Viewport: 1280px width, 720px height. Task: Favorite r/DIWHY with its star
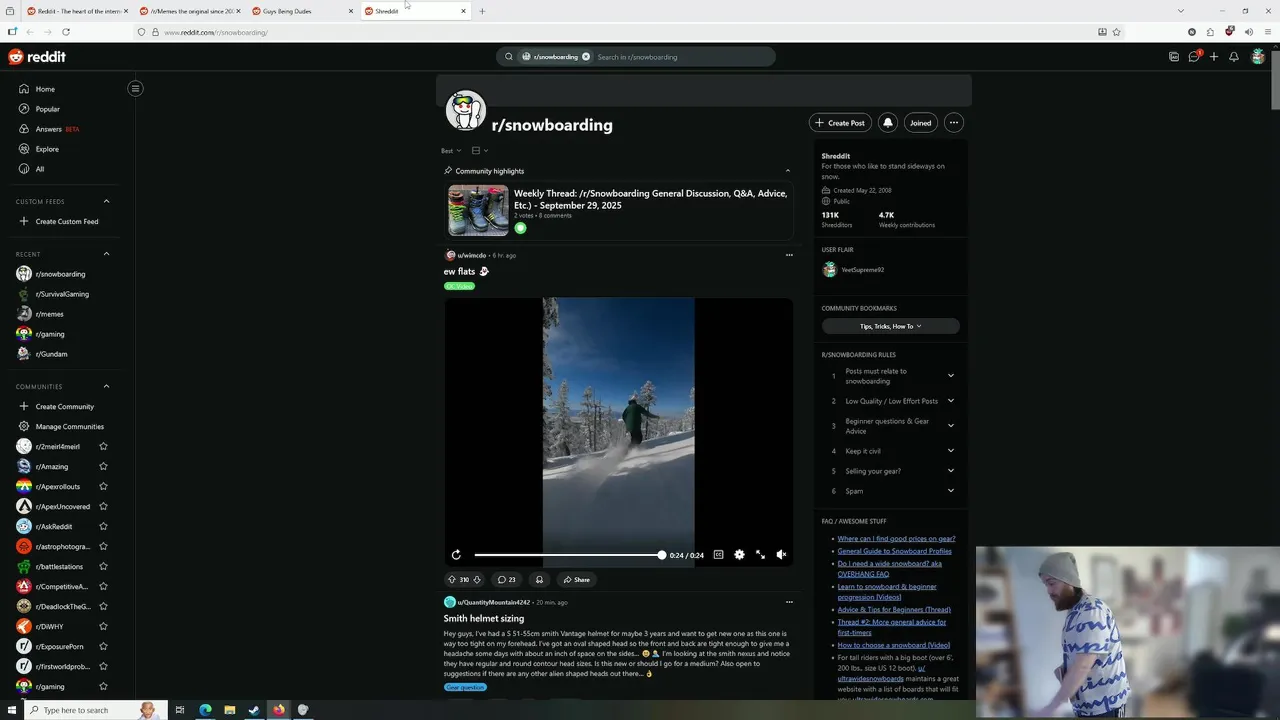pyautogui.click(x=103, y=627)
